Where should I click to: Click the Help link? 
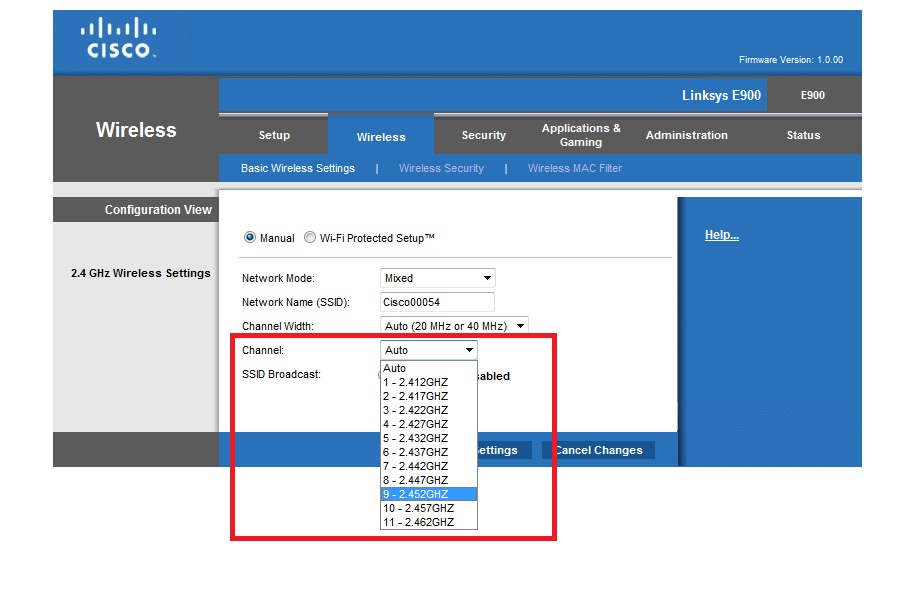coord(722,235)
